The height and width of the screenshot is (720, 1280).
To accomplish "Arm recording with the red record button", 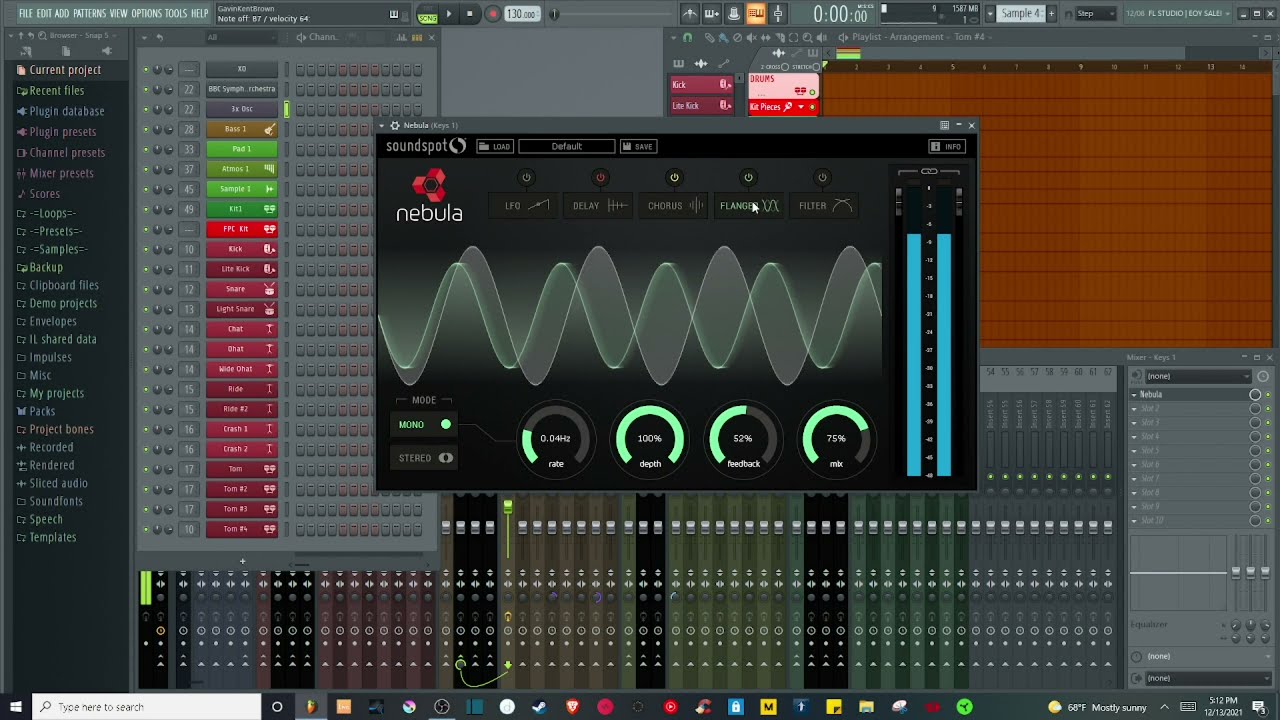I will 492,14.
